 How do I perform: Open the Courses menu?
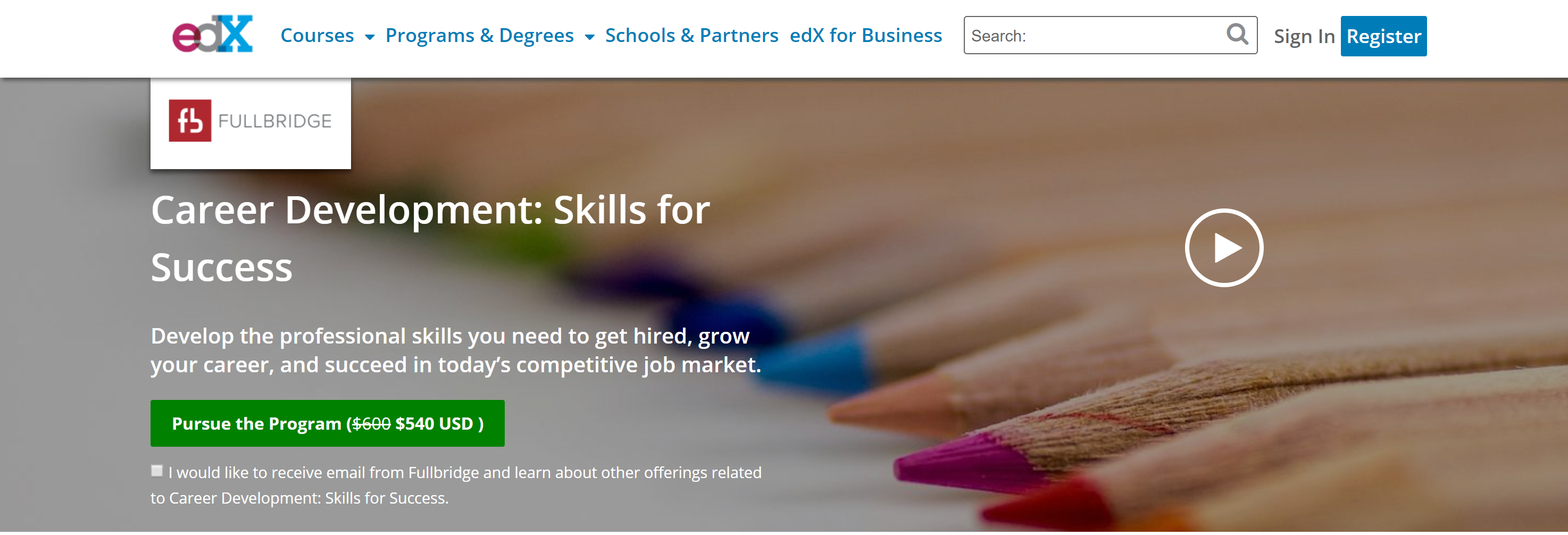317,35
